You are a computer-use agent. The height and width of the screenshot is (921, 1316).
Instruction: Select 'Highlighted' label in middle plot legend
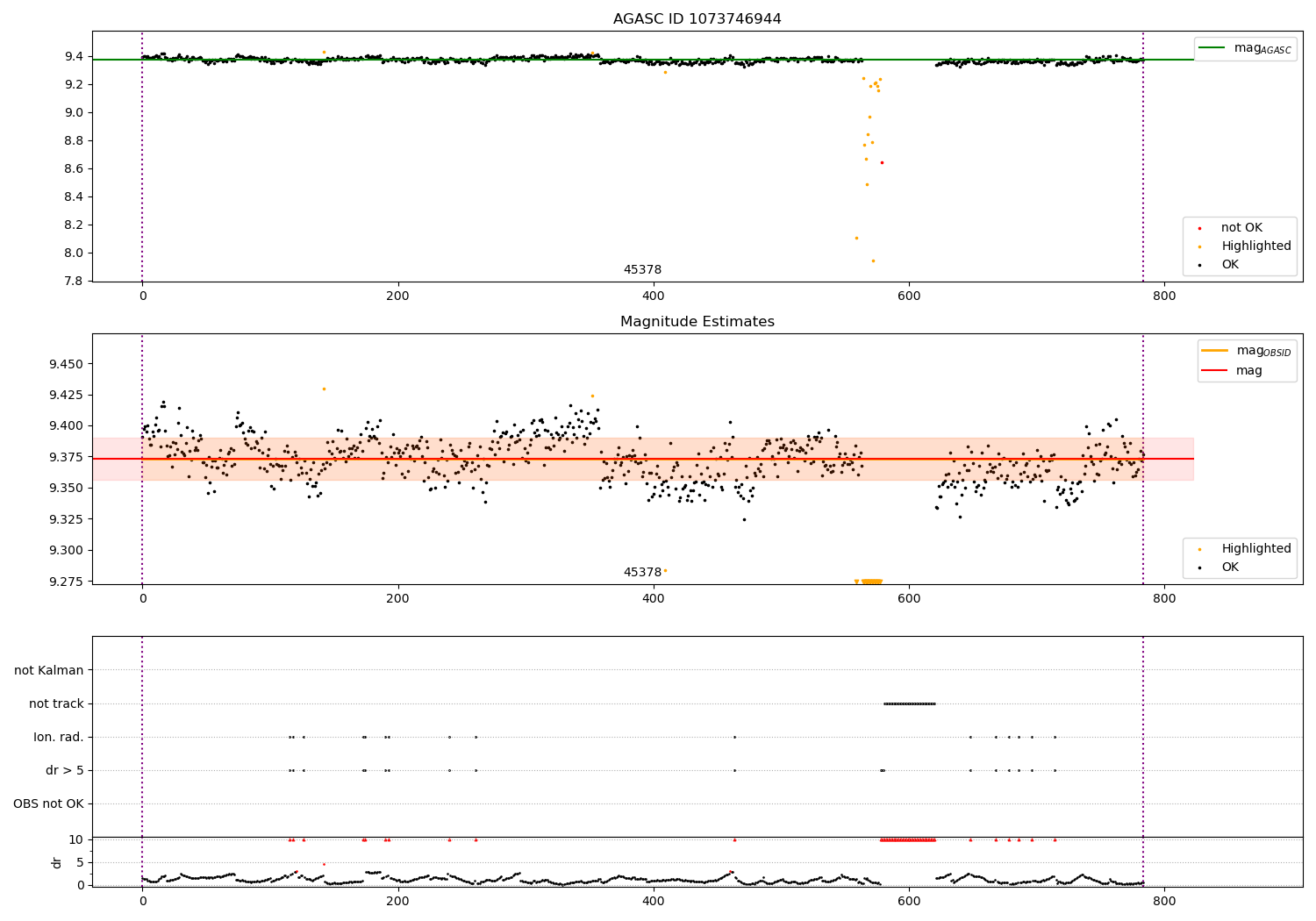(1255, 549)
